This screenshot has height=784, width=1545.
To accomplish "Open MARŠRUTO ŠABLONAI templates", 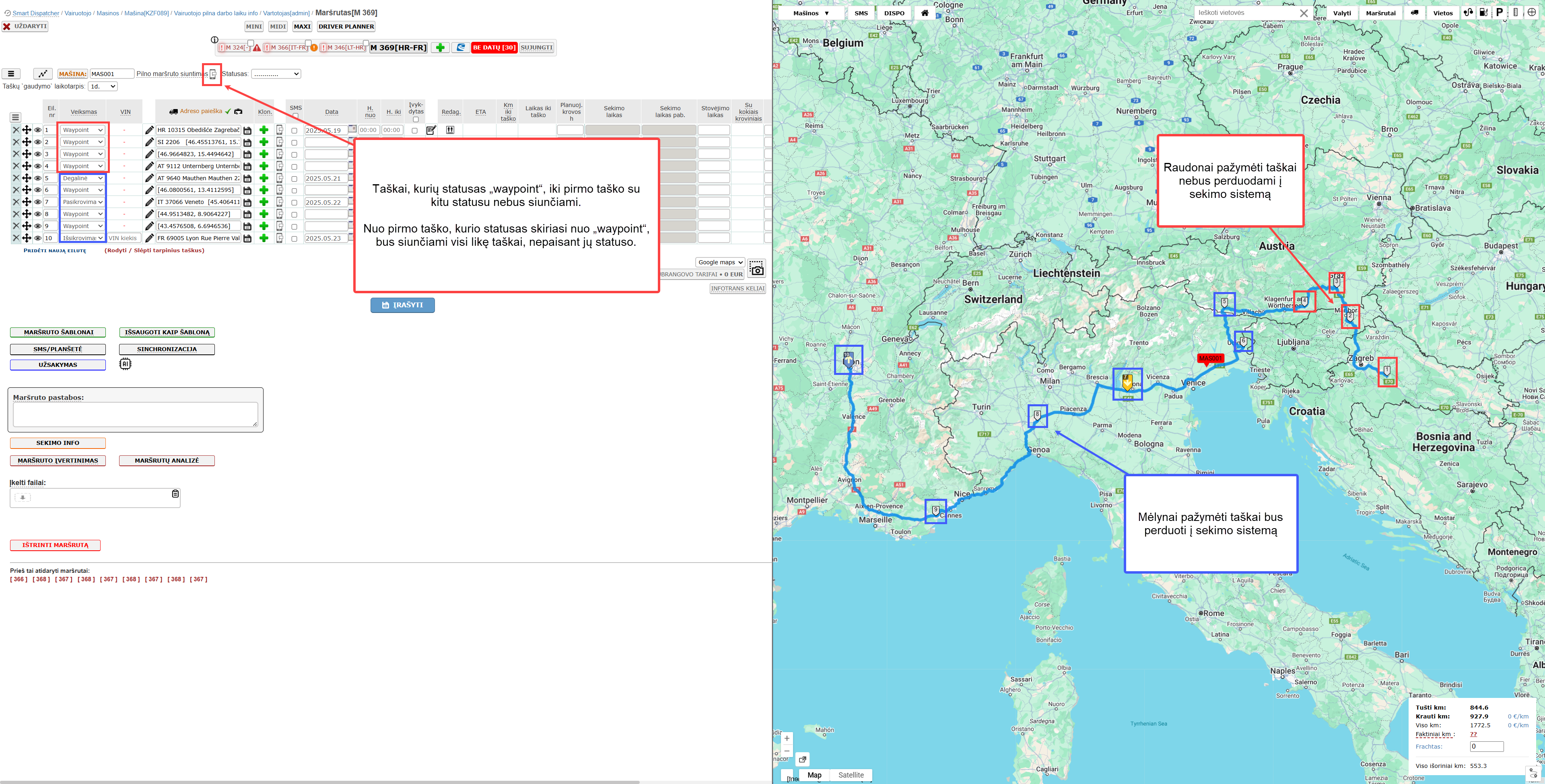I will (x=58, y=332).
